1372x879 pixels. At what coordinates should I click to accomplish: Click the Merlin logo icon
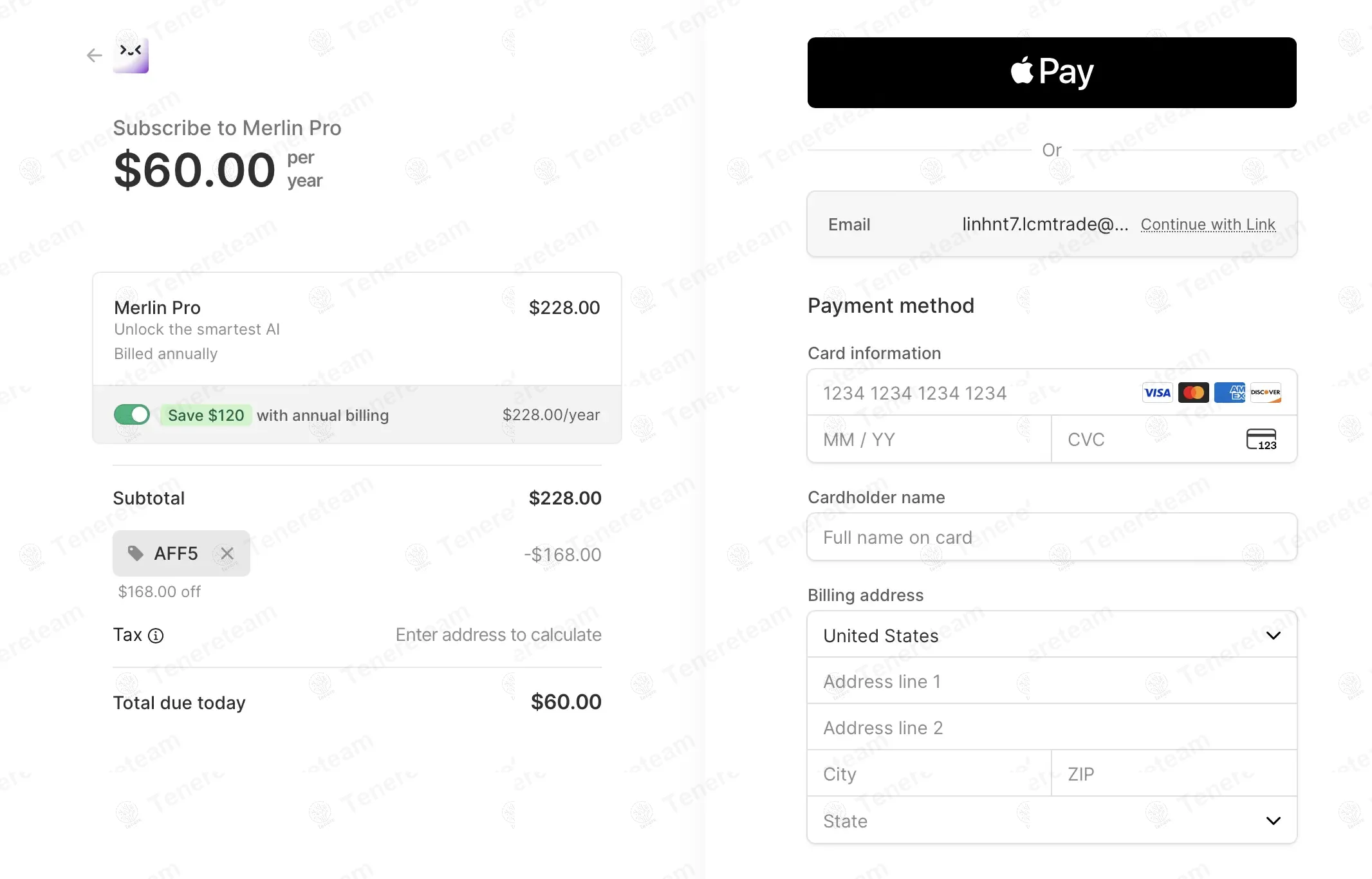131,55
